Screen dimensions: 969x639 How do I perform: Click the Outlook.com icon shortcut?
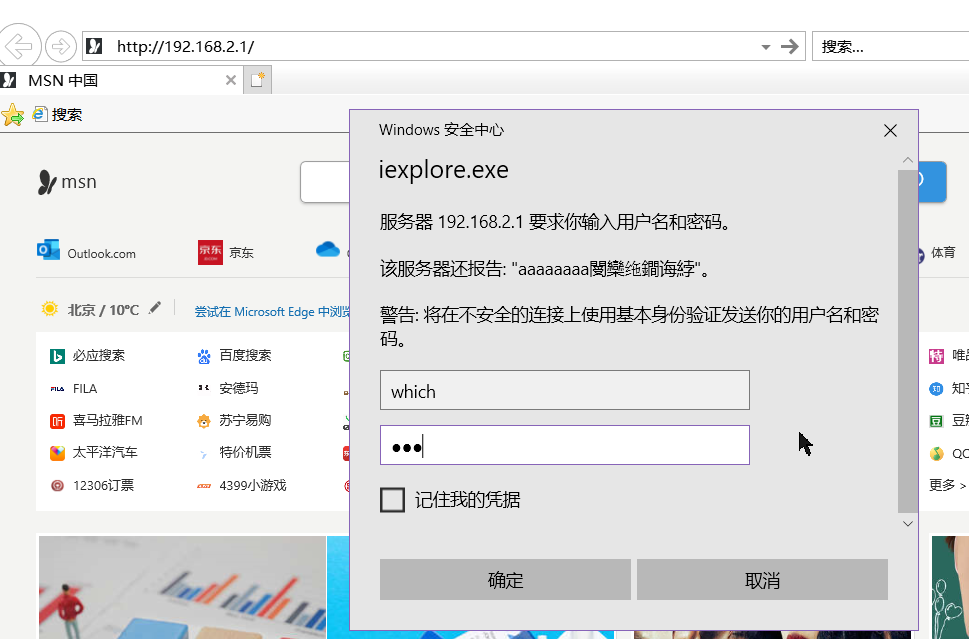point(48,250)
